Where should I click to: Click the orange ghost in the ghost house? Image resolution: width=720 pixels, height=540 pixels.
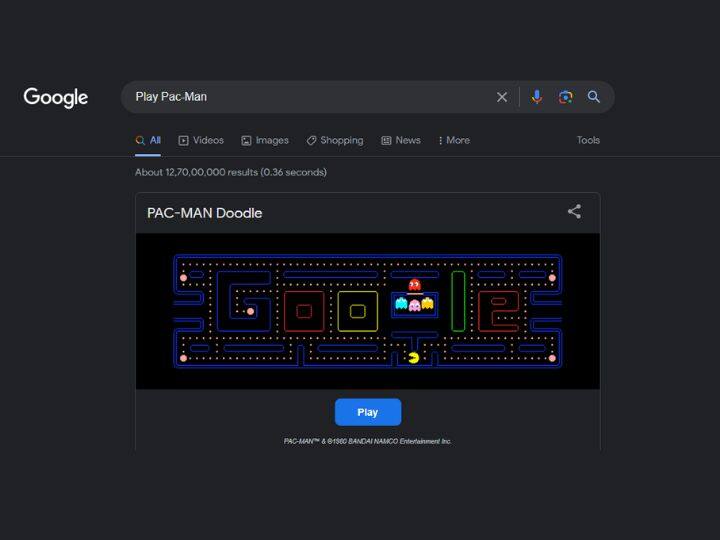point(428,303)
